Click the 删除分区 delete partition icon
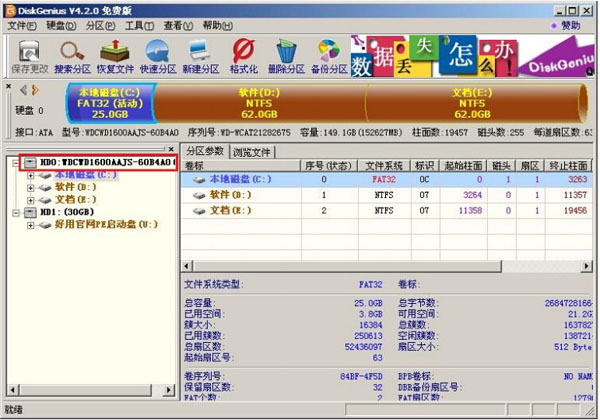 (x=286, y=57)
